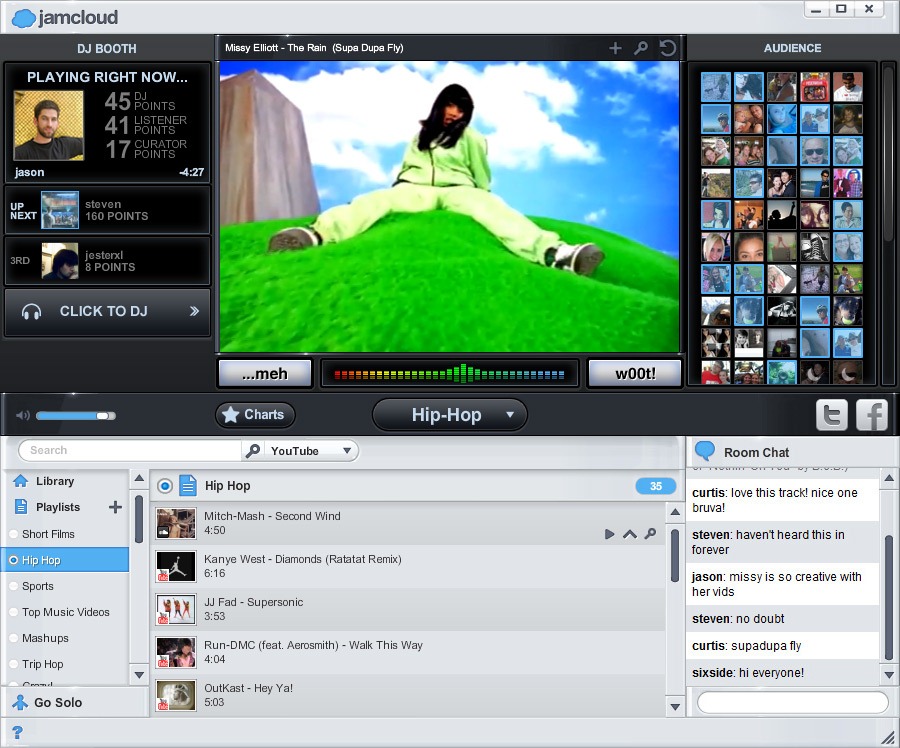The height and width of the screenshot is (748, 900).
Task: Open the Hip-Hop genre dropdown
Action: click(x=449, y=414)
